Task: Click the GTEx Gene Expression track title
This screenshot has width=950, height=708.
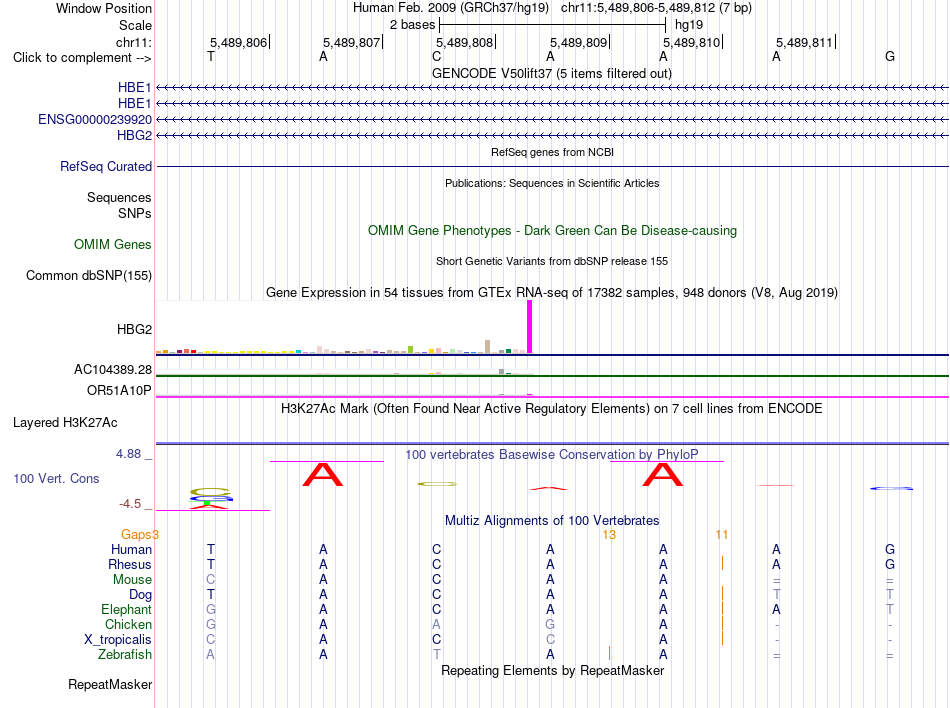Action: coord(551,293)
